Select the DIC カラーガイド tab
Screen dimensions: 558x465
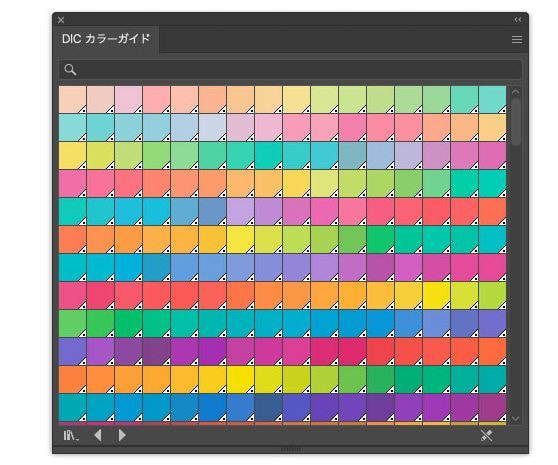pos(106,39)
